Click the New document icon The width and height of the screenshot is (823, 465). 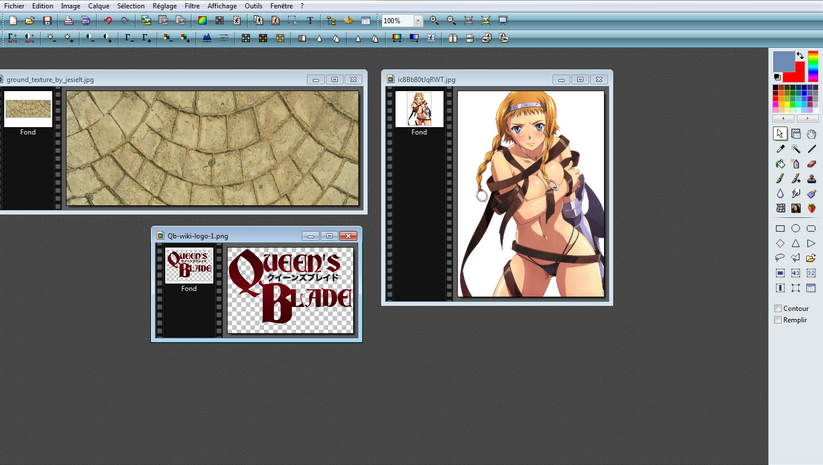click(13, 20)
